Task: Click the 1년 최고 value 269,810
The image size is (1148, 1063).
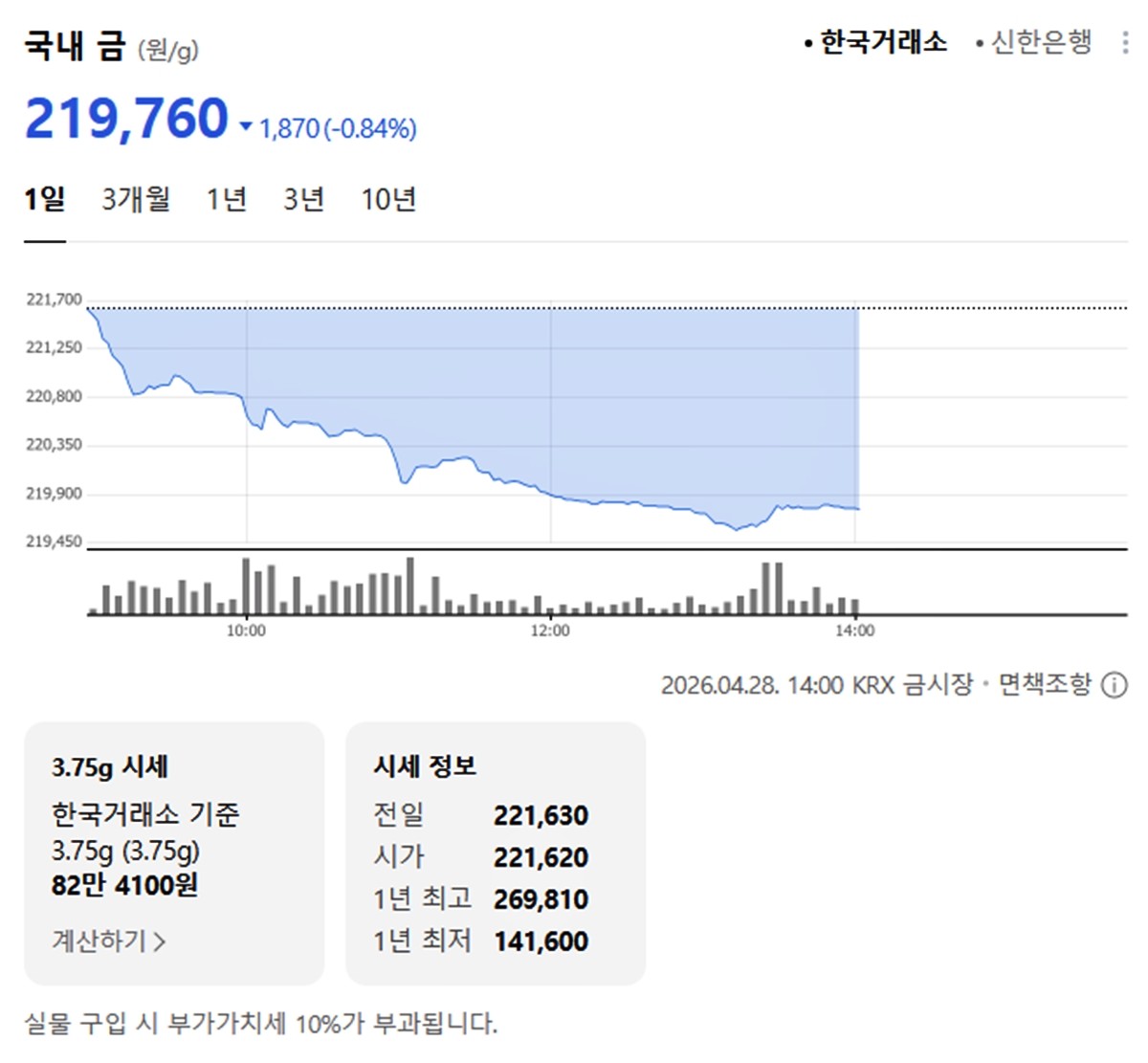Action: pos(541,899)
